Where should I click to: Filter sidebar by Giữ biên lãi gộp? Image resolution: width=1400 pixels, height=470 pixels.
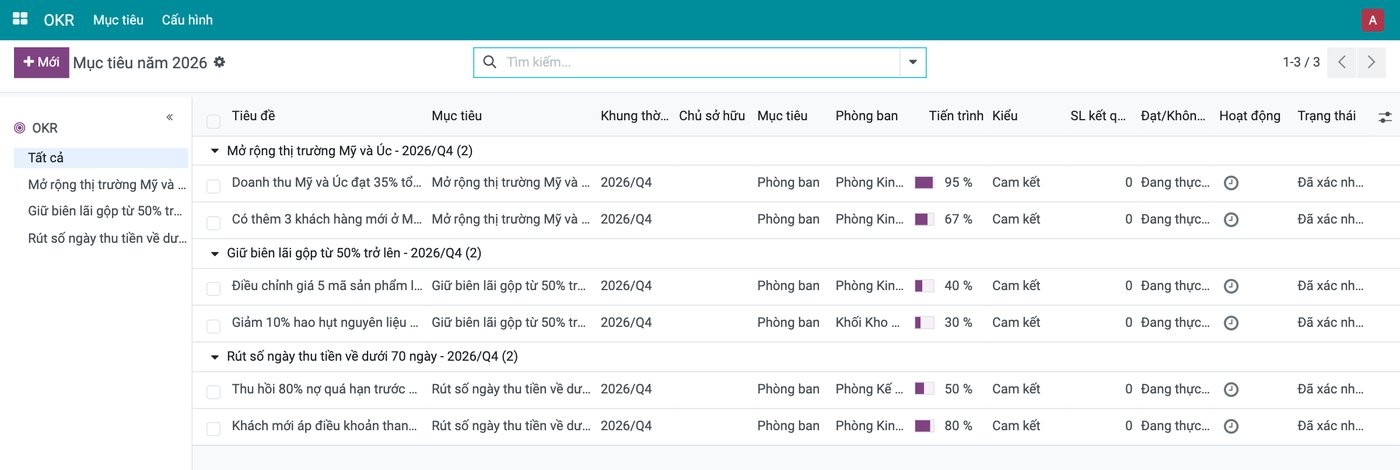107,211
